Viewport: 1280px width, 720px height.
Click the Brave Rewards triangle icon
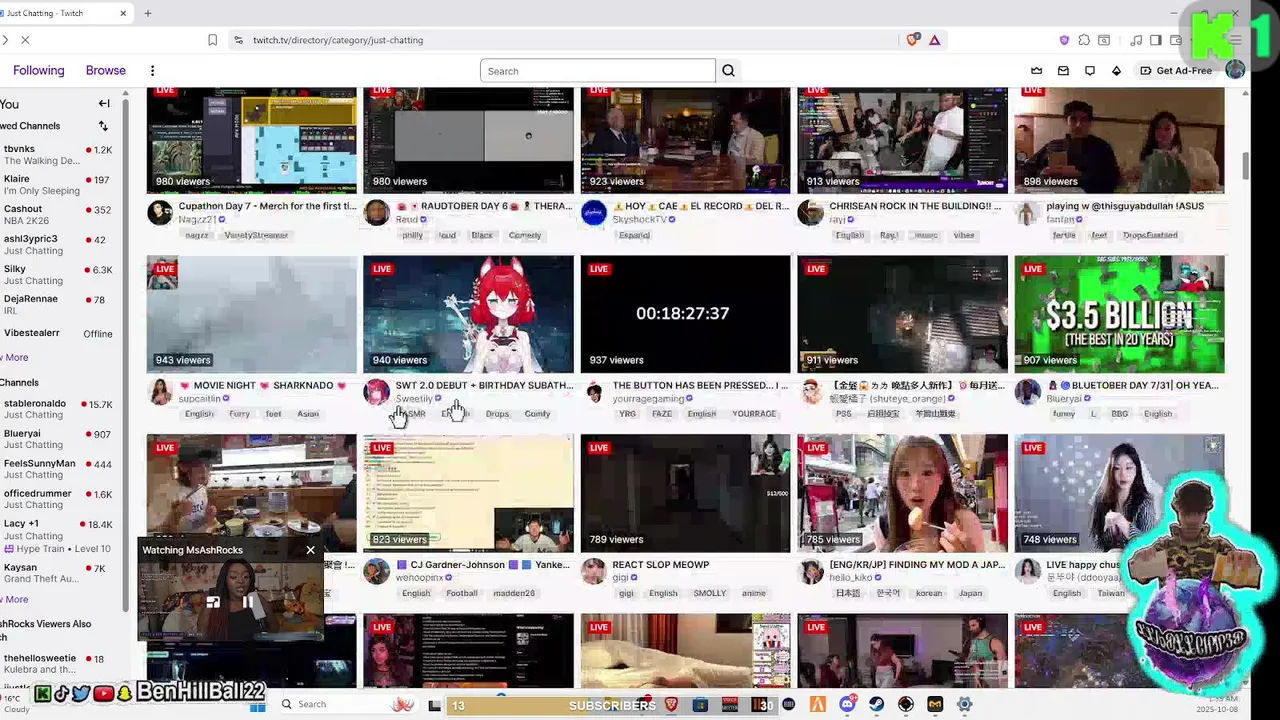(934, 40)
